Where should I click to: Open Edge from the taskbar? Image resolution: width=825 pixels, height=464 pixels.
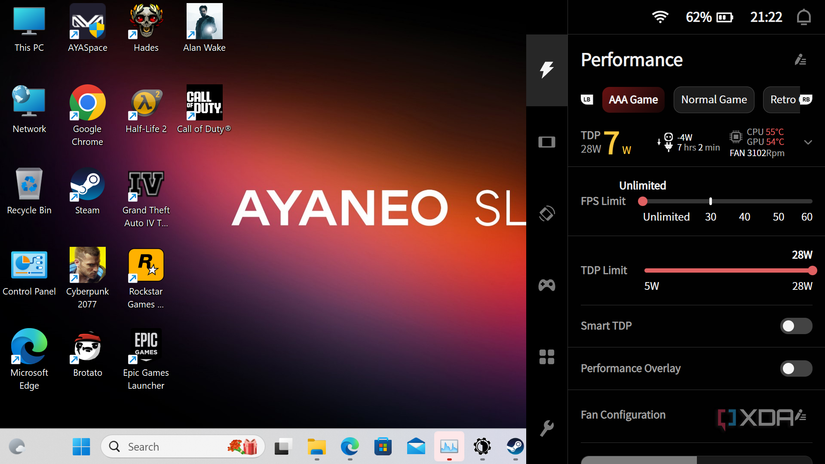349,447
